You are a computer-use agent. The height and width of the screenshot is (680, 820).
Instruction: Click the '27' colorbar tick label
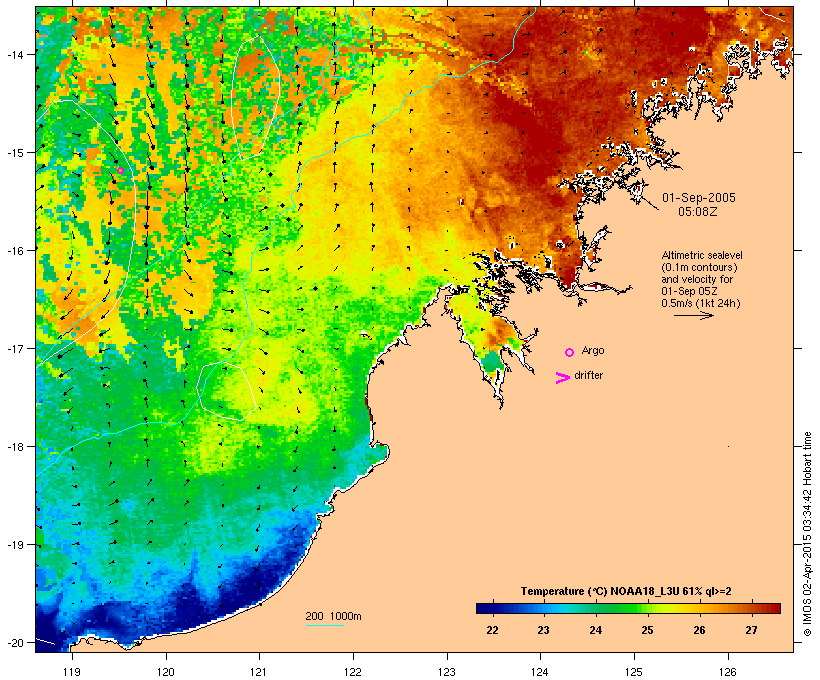751,630
